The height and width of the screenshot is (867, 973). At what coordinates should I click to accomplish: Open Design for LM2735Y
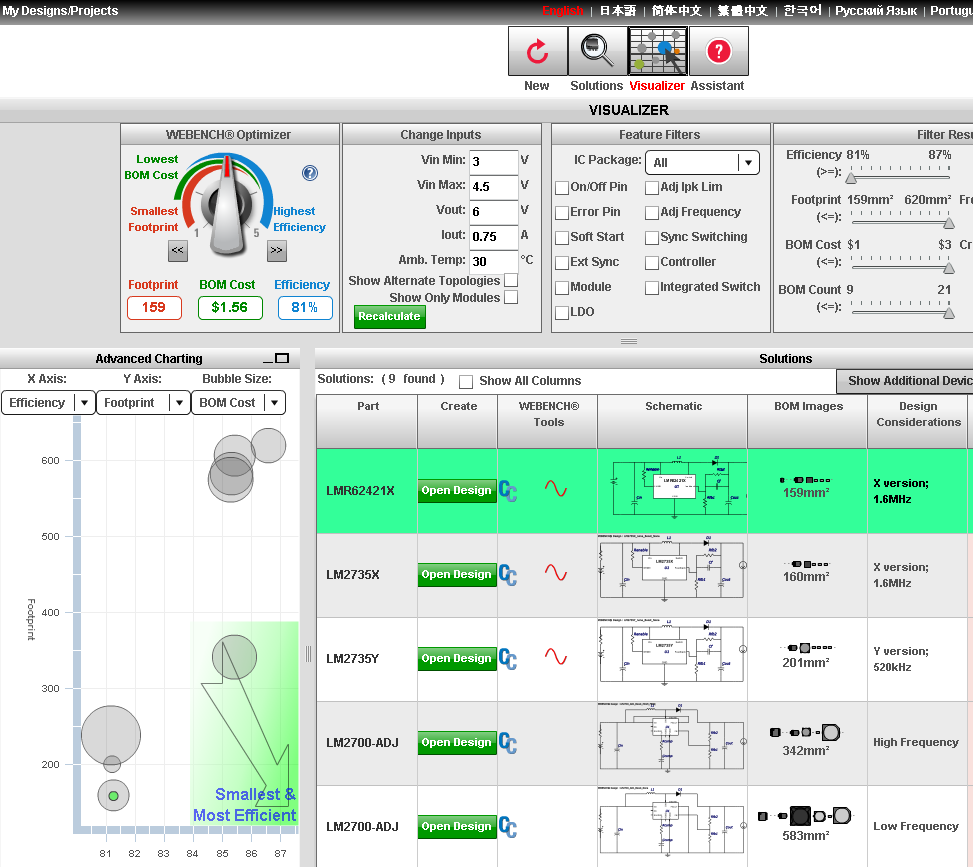click(x=457, y=658)
